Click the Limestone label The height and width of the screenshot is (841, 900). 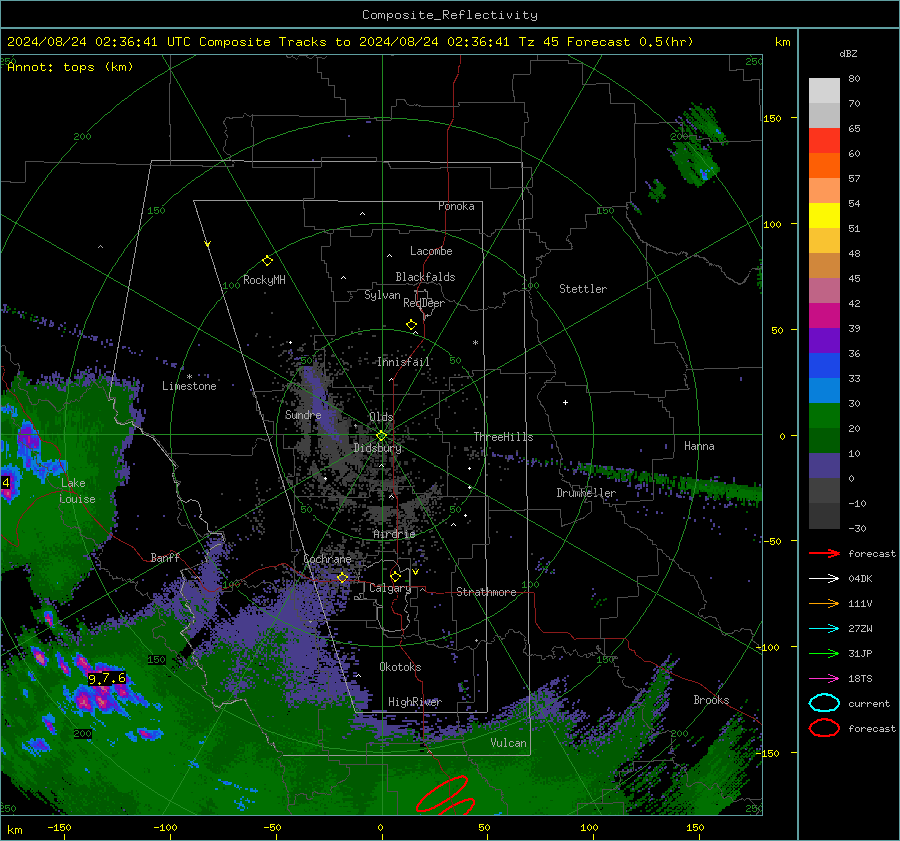(189, 386)
